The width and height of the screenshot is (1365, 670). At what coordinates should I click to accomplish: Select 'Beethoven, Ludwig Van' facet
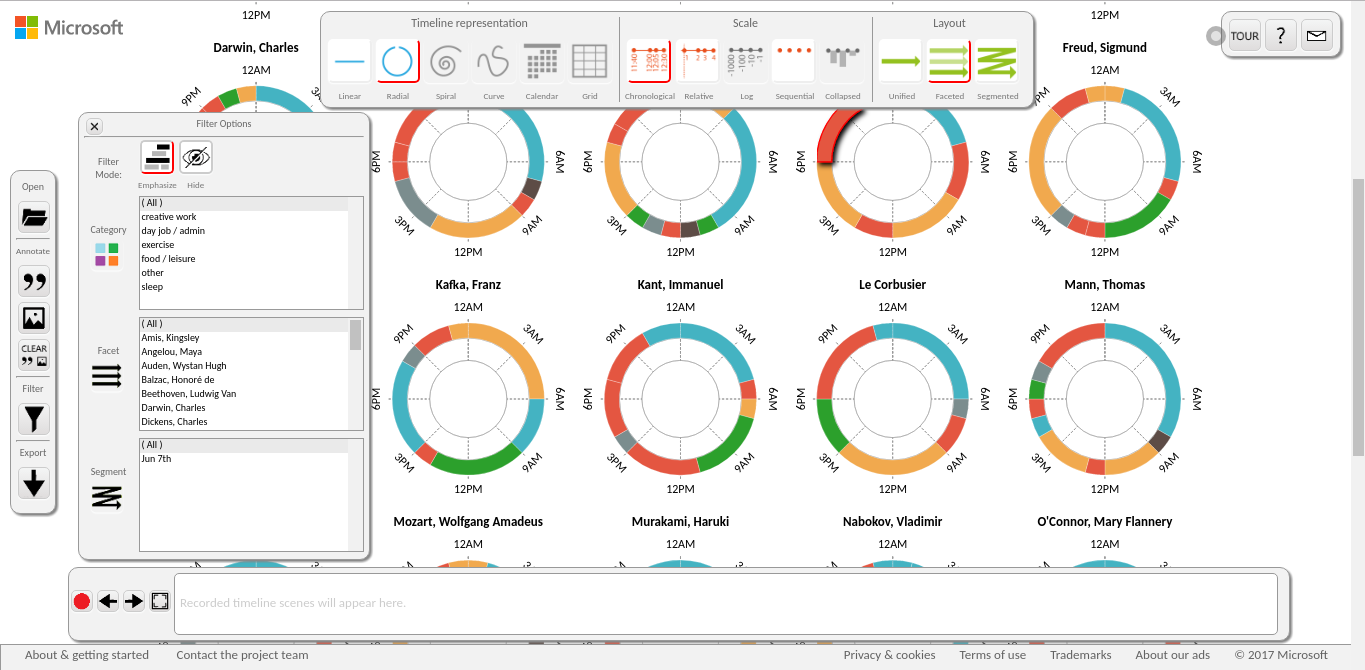pos(244,394)
